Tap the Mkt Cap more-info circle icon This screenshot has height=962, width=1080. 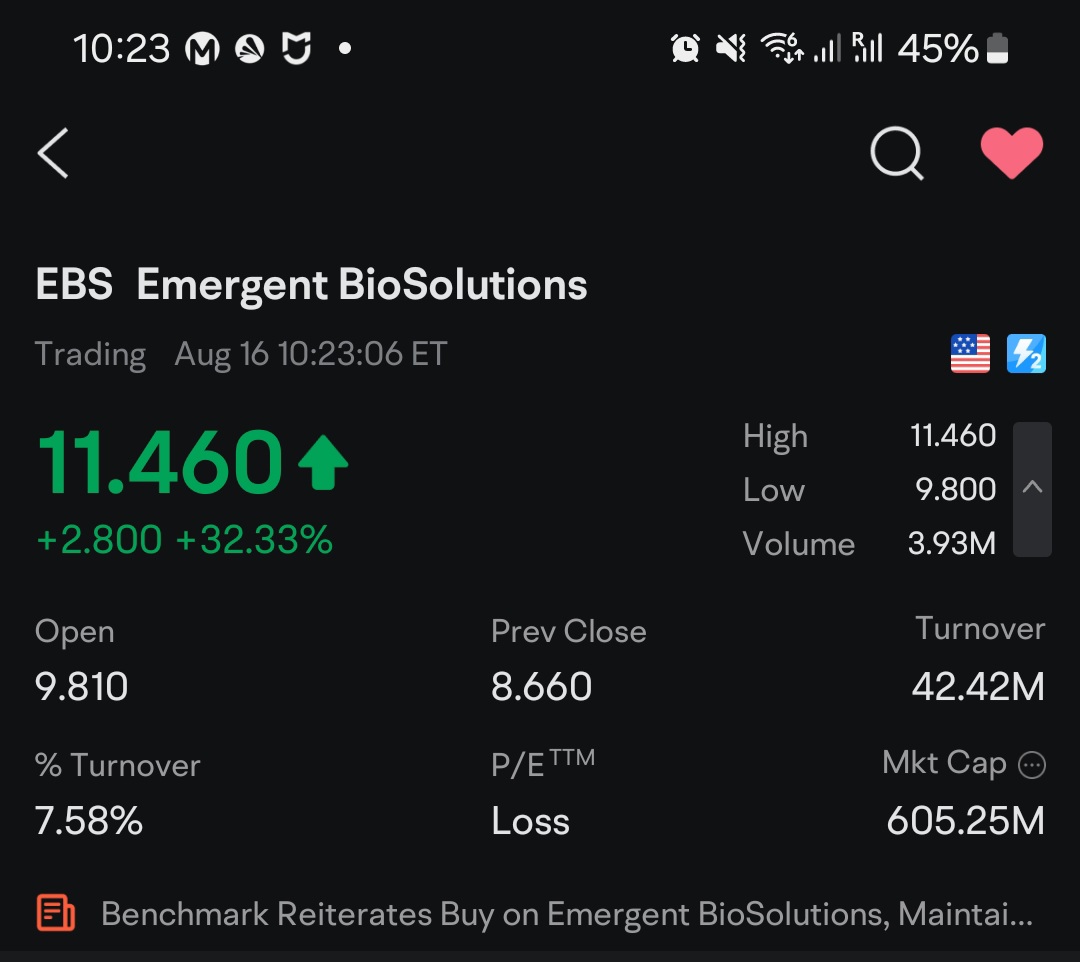coord(1031,766)
